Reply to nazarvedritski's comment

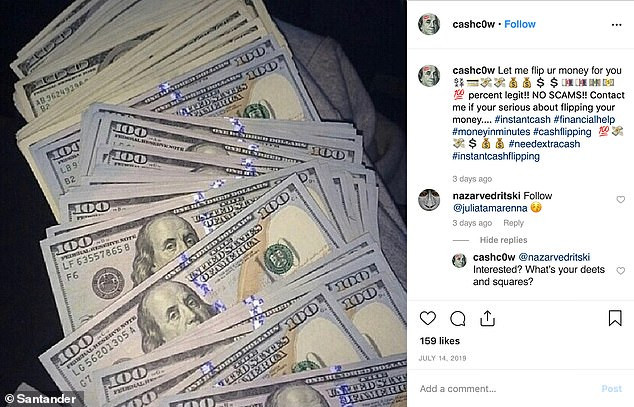click(513, 223)
